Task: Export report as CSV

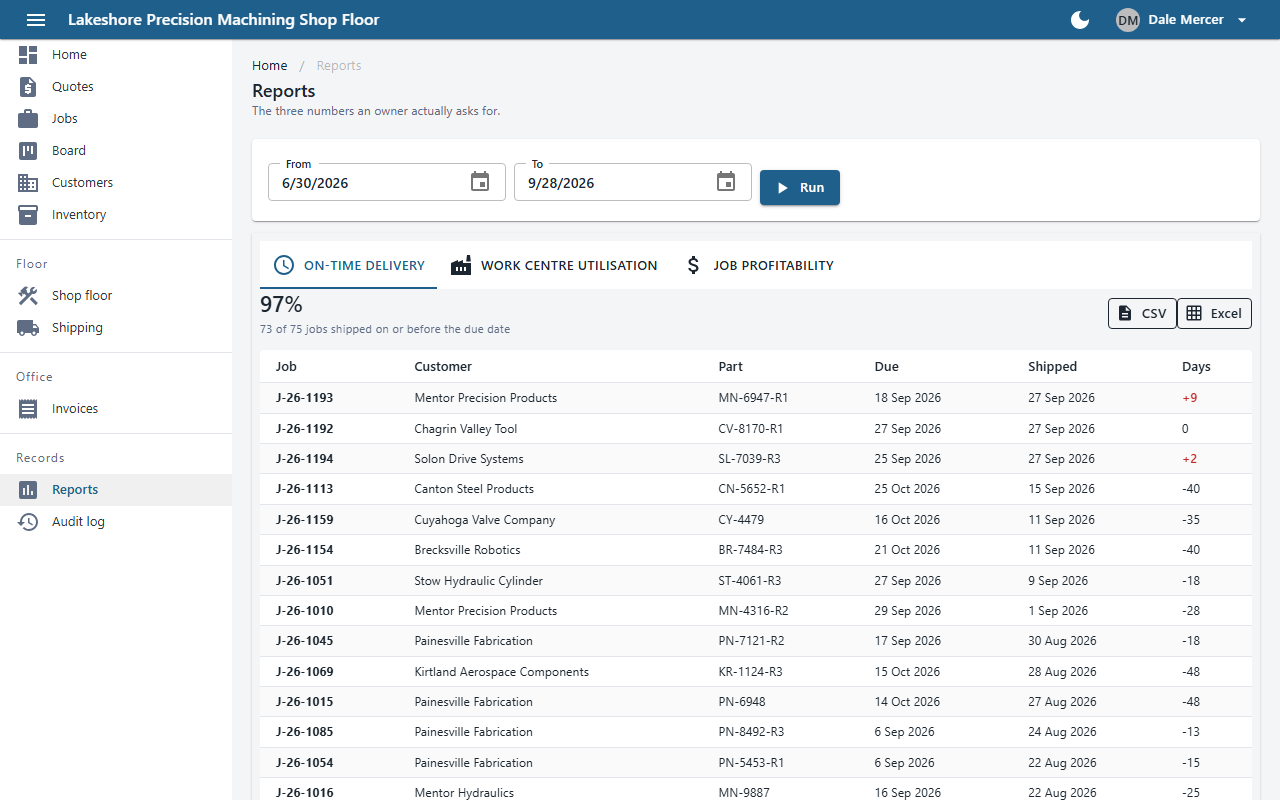Action: click(x=1142, y=314)
